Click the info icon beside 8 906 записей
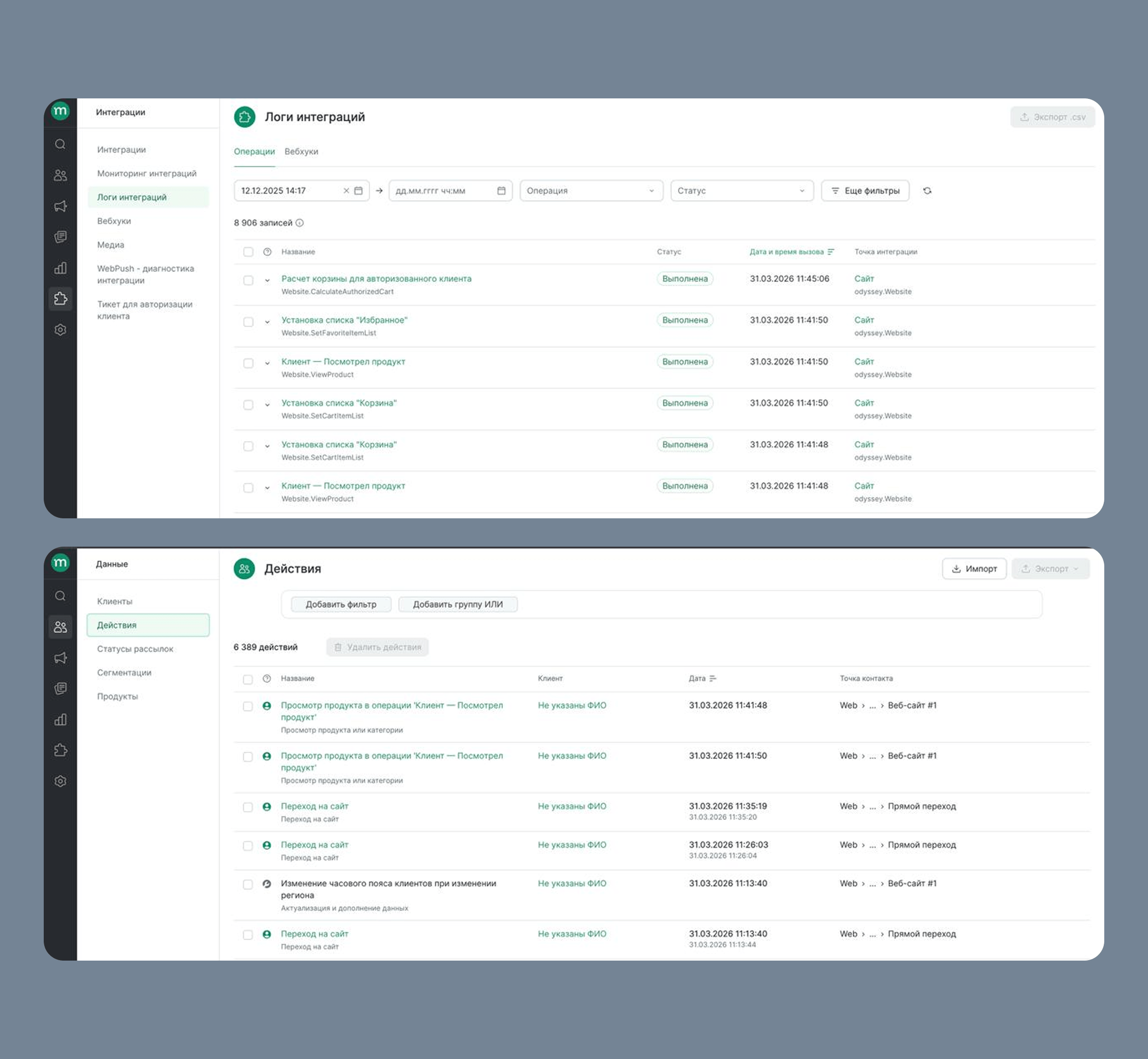1148x1059 pixels. click(299, 223)
